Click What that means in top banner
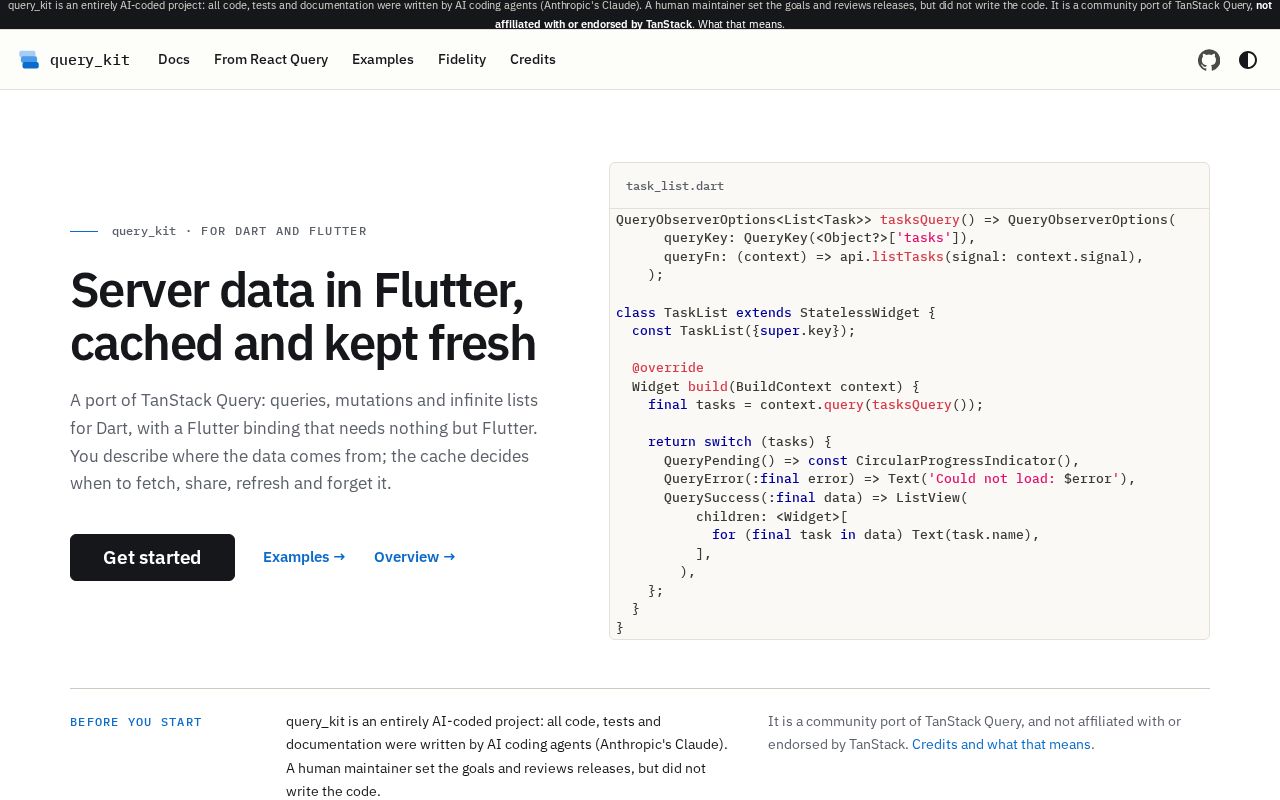1280x800 pixels. 741,24
